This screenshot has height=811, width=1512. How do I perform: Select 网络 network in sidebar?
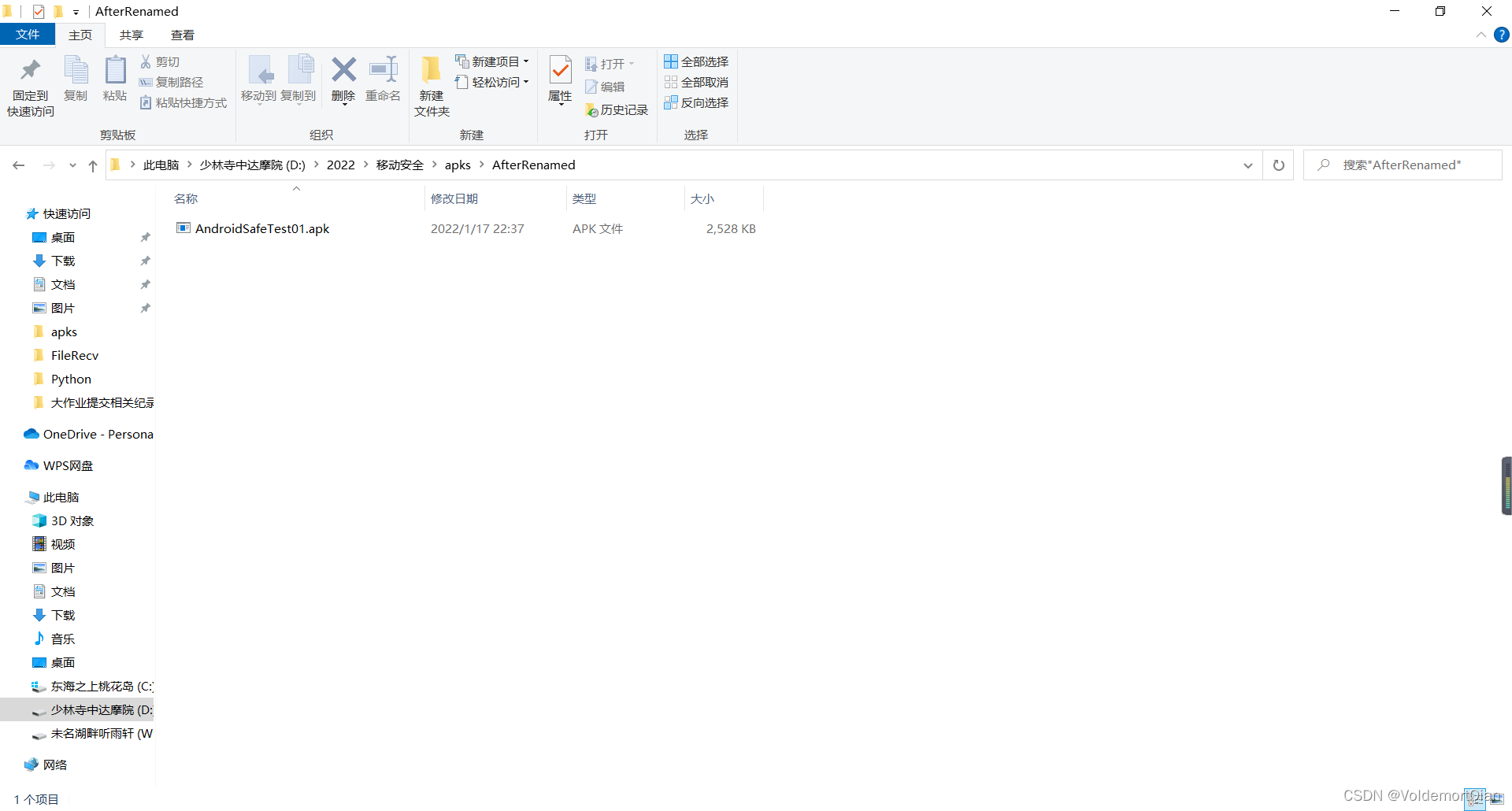coord(46,765)
